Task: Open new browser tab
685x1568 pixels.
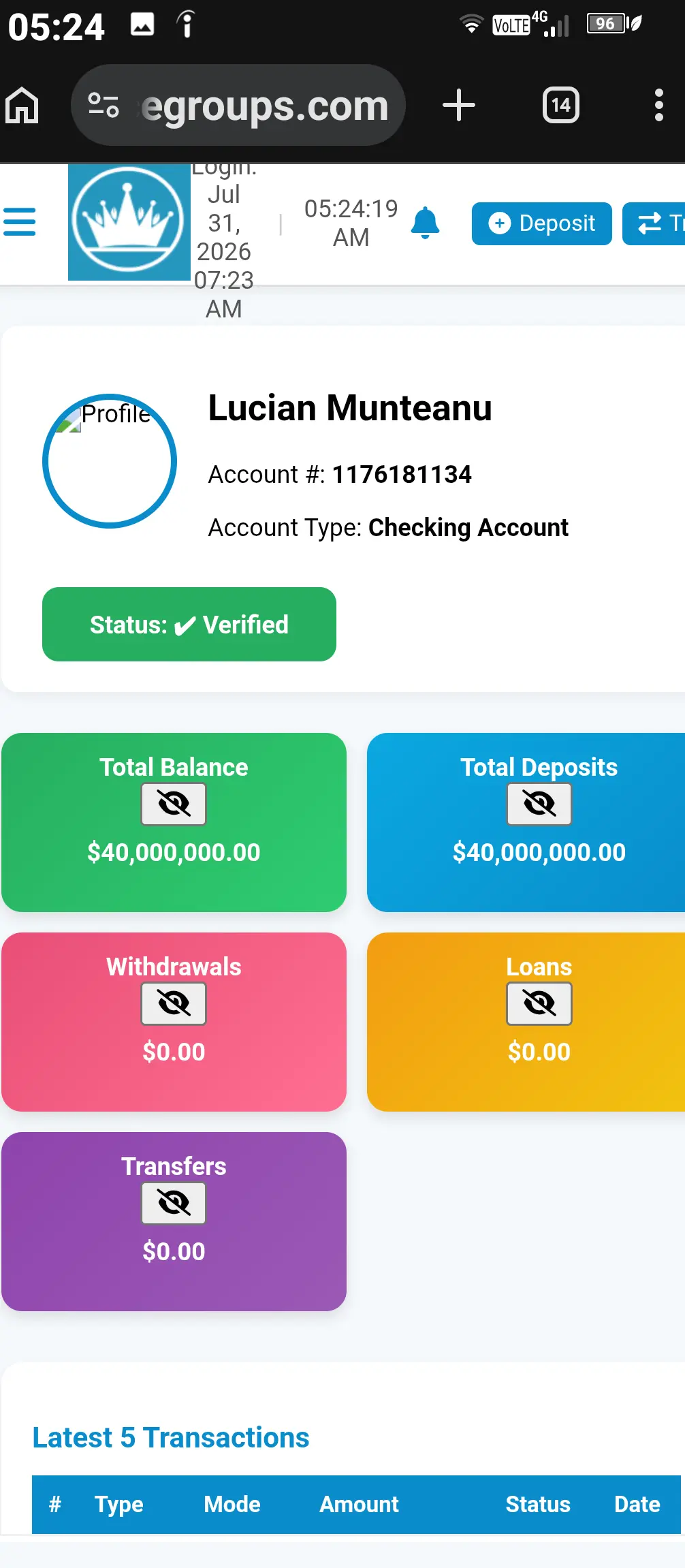Action: click(459, 106)
